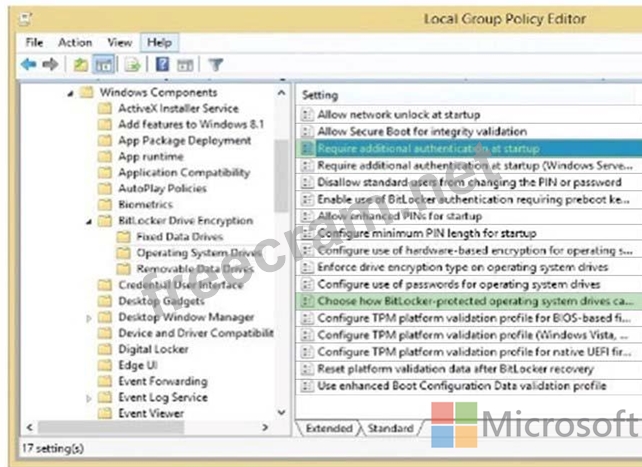Open Help via the question mark icon
Viewport: 642px width, 467px height.
[163, 64]
